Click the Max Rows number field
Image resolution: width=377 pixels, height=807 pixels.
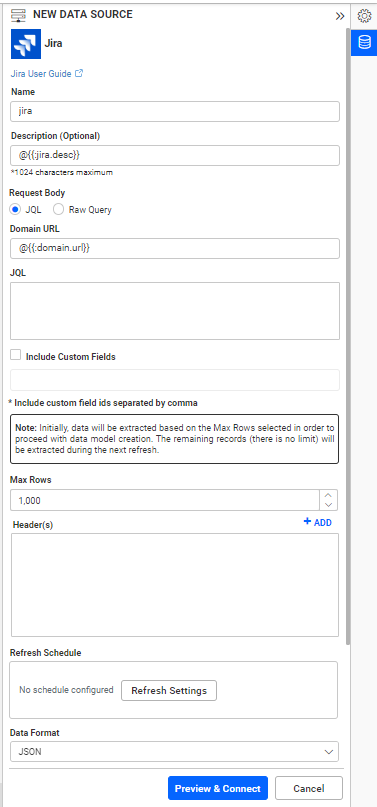[165, 500]
